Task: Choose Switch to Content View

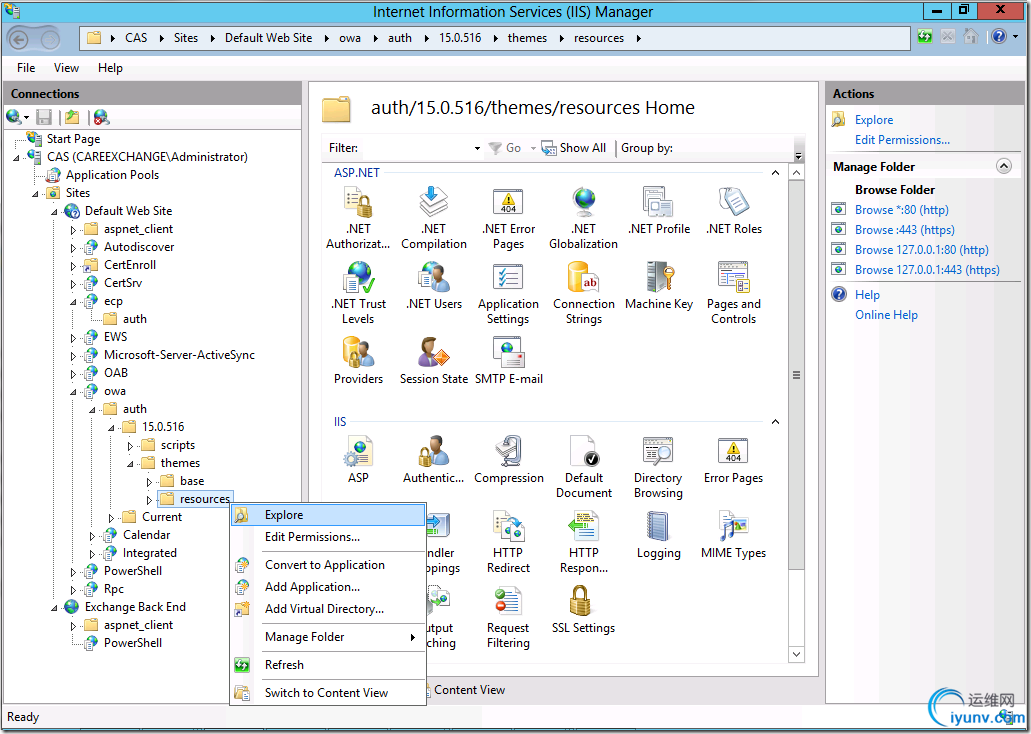Action: pos(327,693)
